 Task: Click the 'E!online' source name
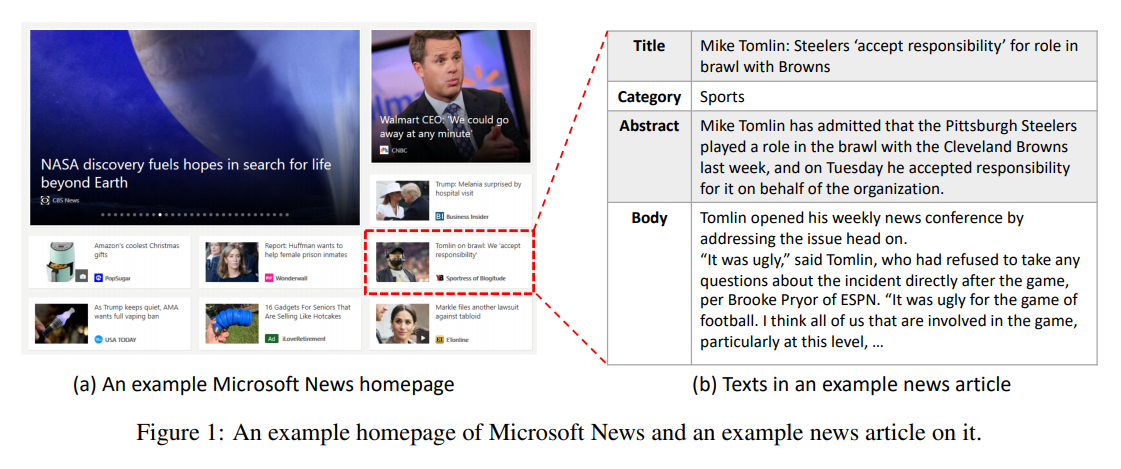(458, 339)
